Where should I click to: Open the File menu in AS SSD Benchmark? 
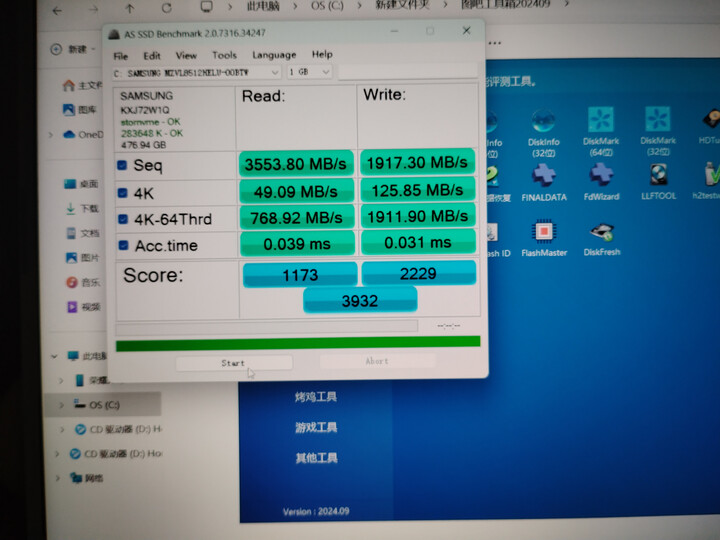(x=120, y=56)
